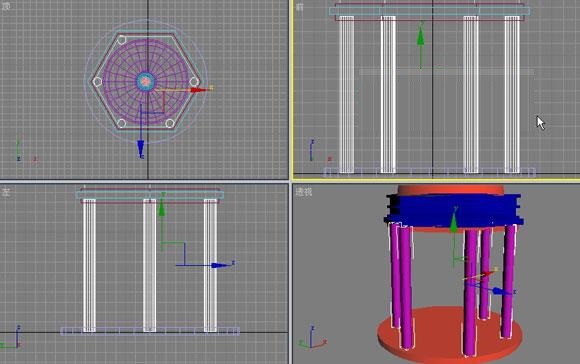The image size is (580, 364).
Task: Select world axis tripod in Perspective viewport
Action: tap(313, 338)
